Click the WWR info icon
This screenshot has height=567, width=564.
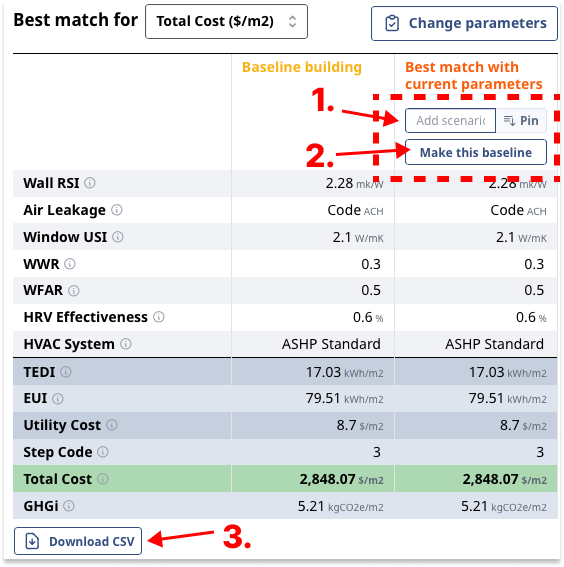[70, 264]
